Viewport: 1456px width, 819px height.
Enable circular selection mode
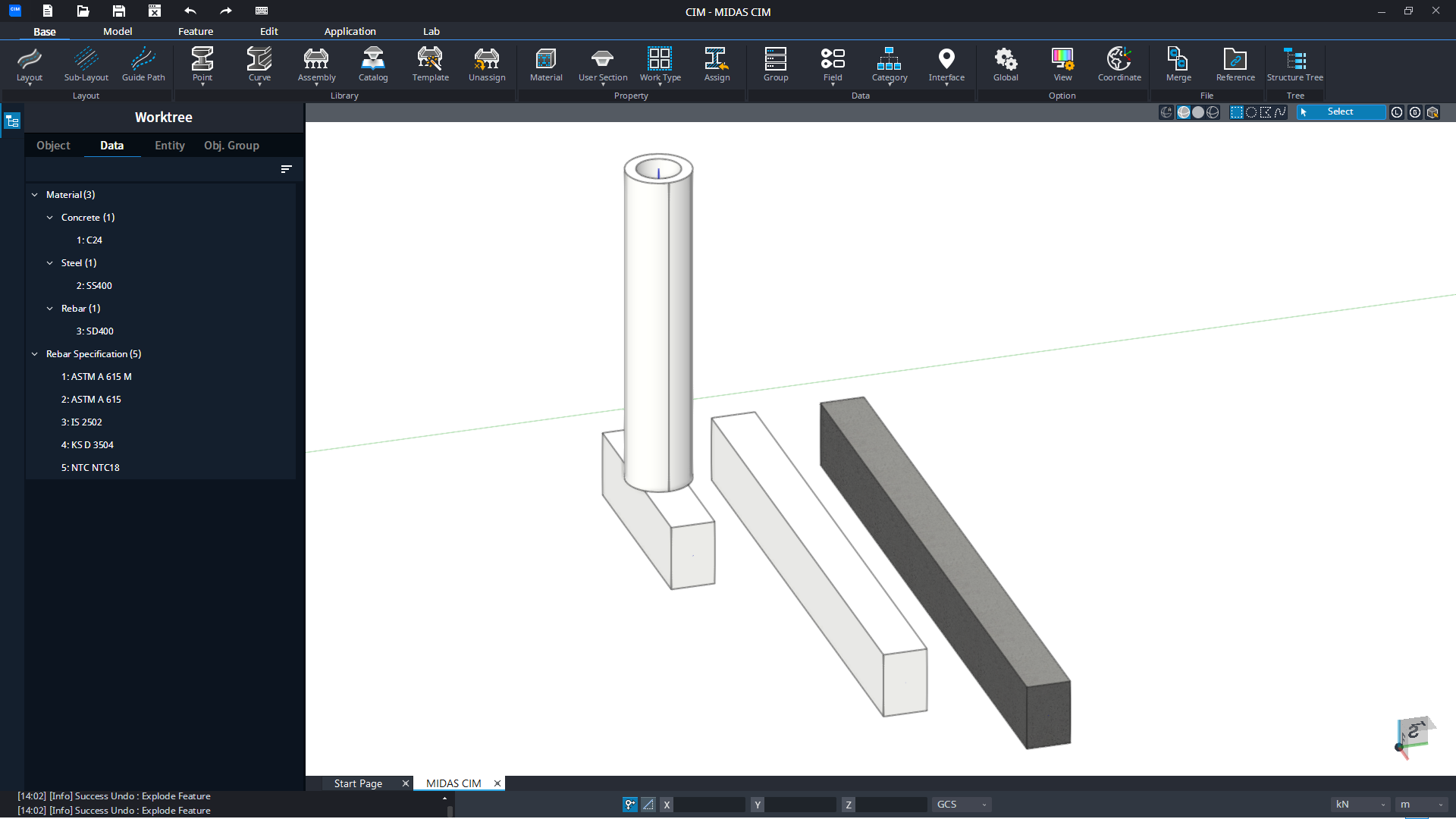[x=1251, y=112]
